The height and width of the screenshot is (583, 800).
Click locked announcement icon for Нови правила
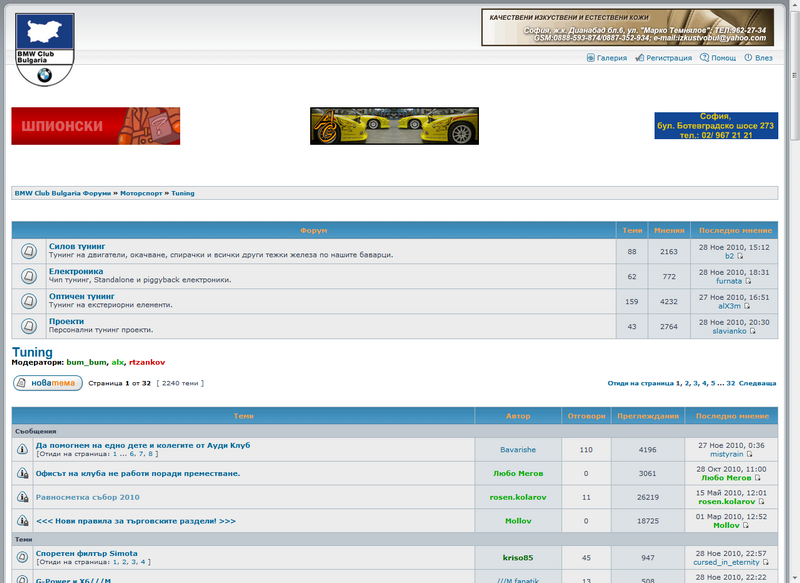pos(22,521)
